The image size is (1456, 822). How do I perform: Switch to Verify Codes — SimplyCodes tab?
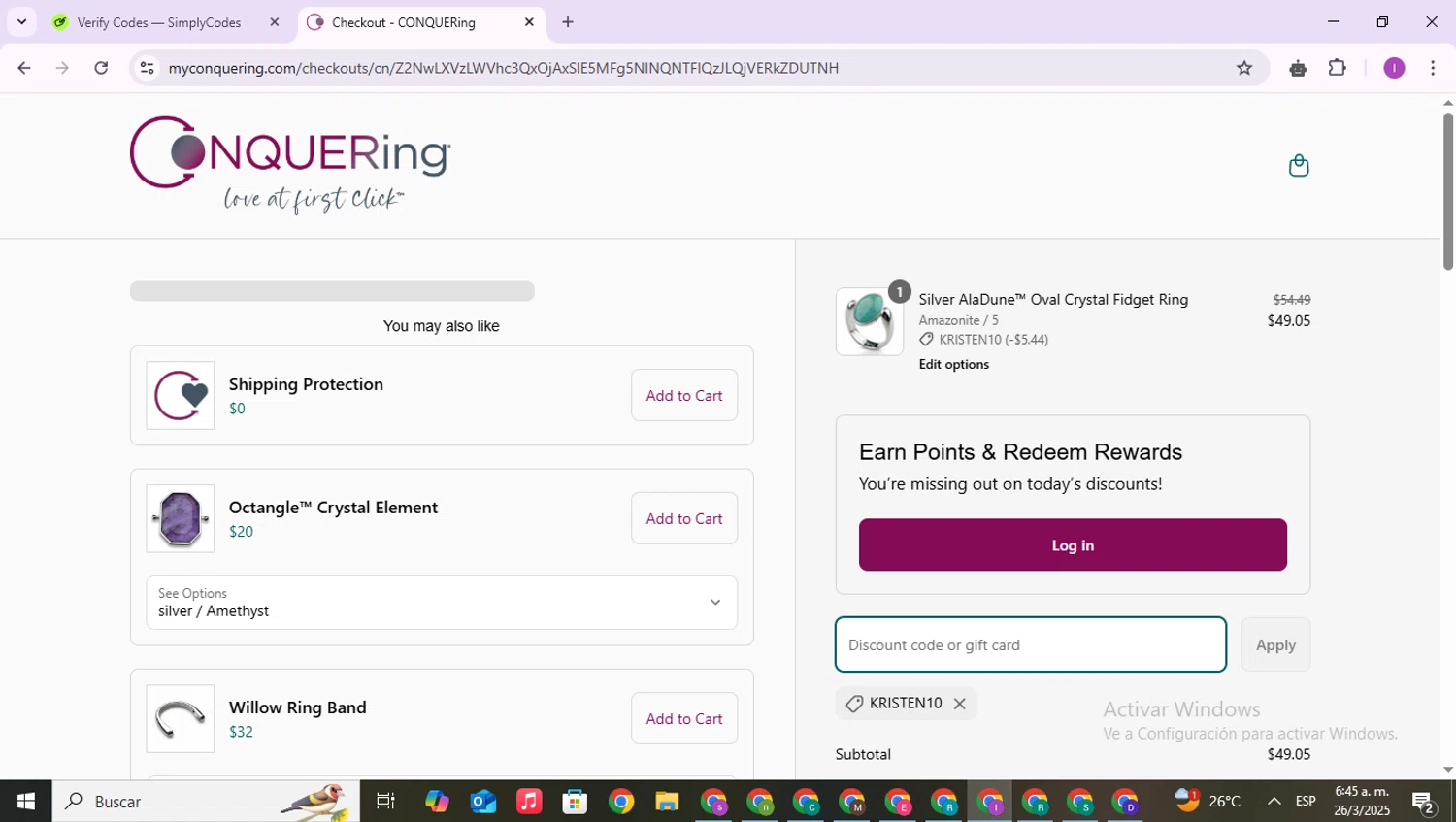pos(158,22)
